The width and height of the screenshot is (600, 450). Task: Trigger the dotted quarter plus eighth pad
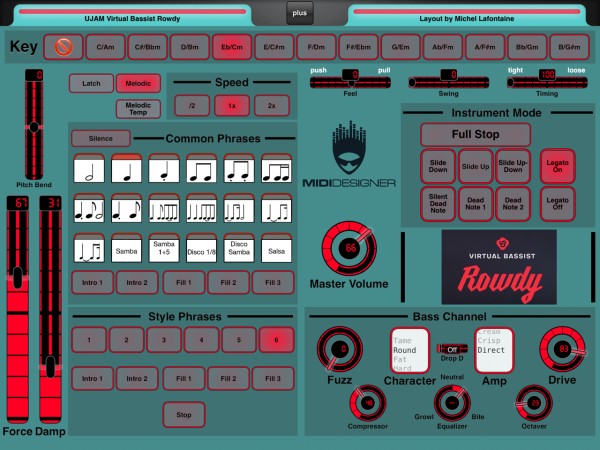pos(126,209)
